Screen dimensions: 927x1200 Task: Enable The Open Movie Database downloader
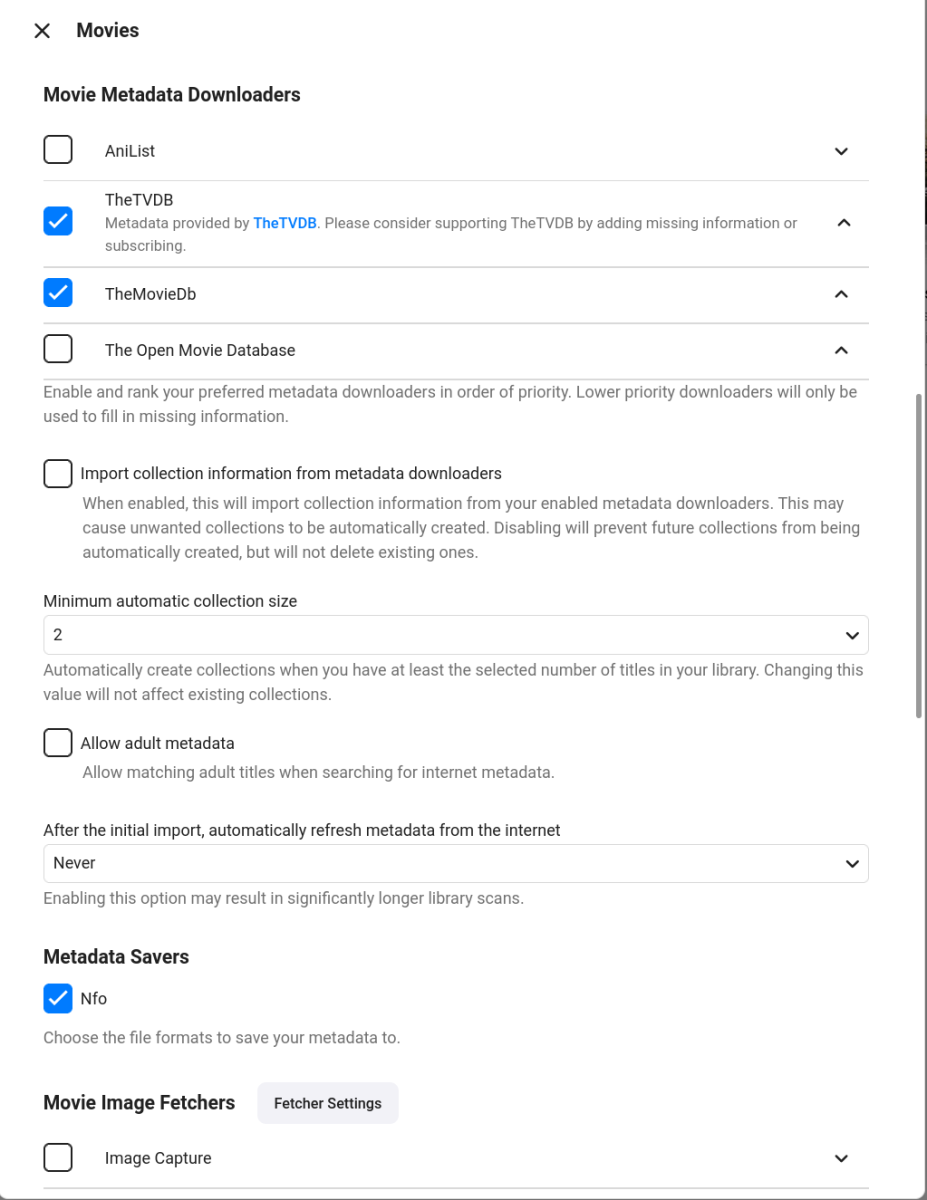(57, 349)
